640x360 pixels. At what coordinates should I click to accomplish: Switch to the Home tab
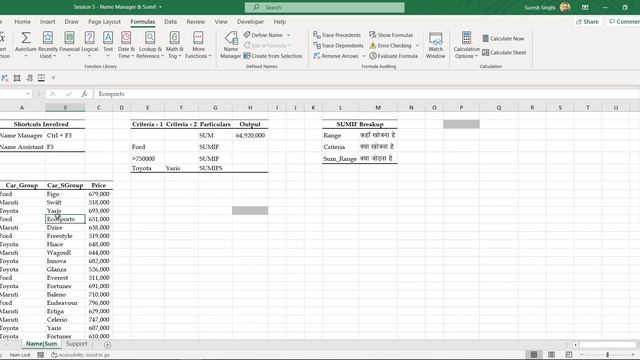click(22, 22)
